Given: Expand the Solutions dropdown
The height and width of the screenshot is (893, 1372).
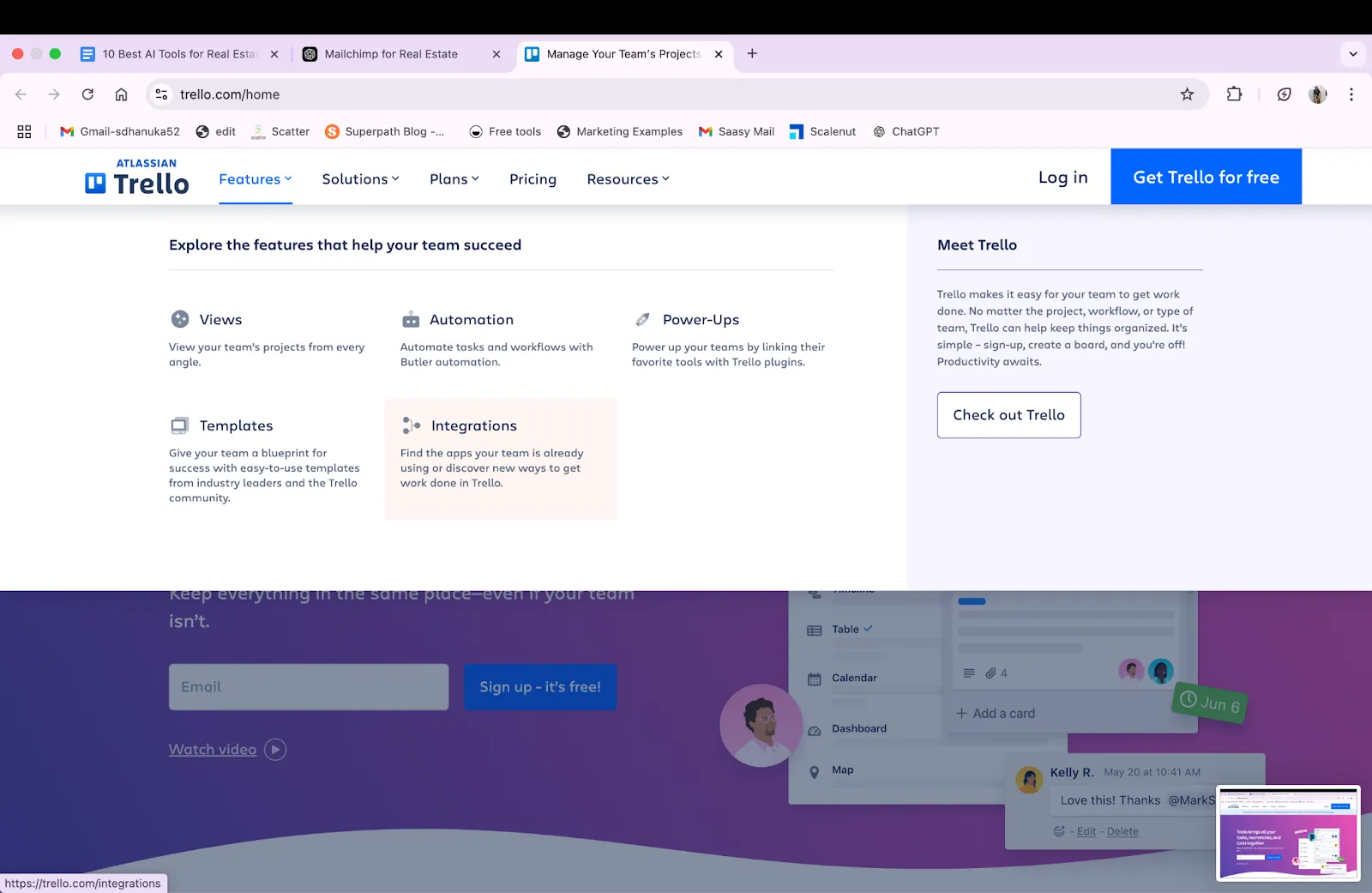Looking at the screenshot, I should point(360,178).
